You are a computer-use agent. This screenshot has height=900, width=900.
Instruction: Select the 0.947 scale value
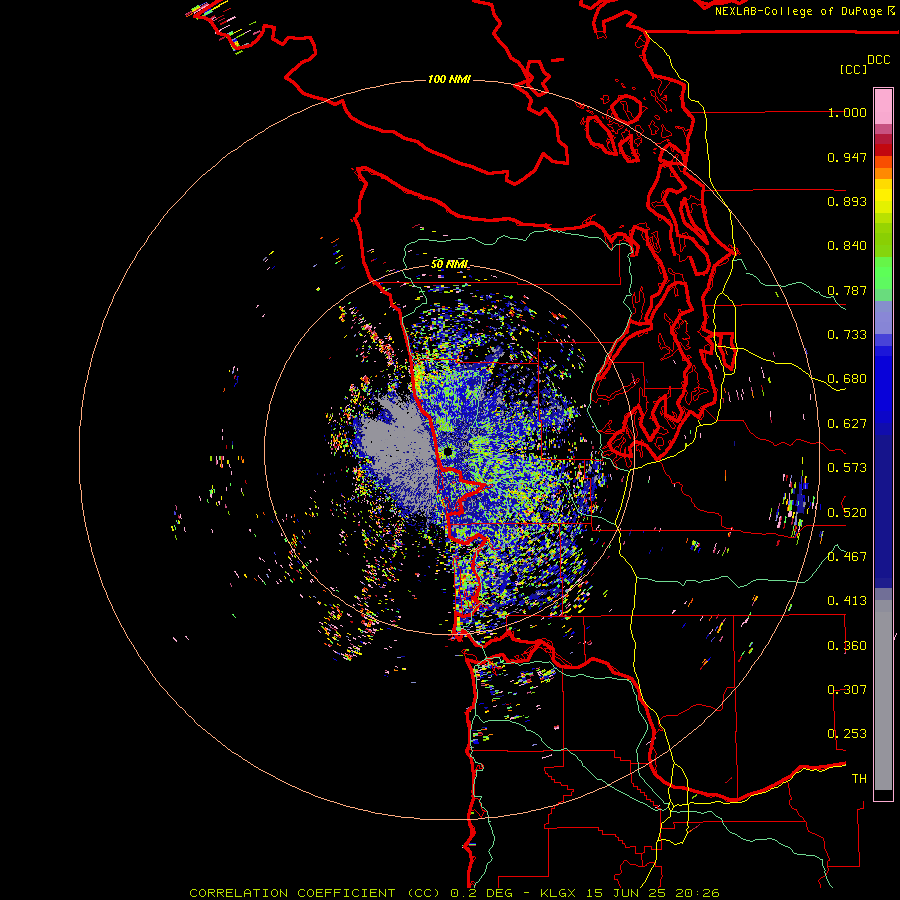tap(847, 157)
